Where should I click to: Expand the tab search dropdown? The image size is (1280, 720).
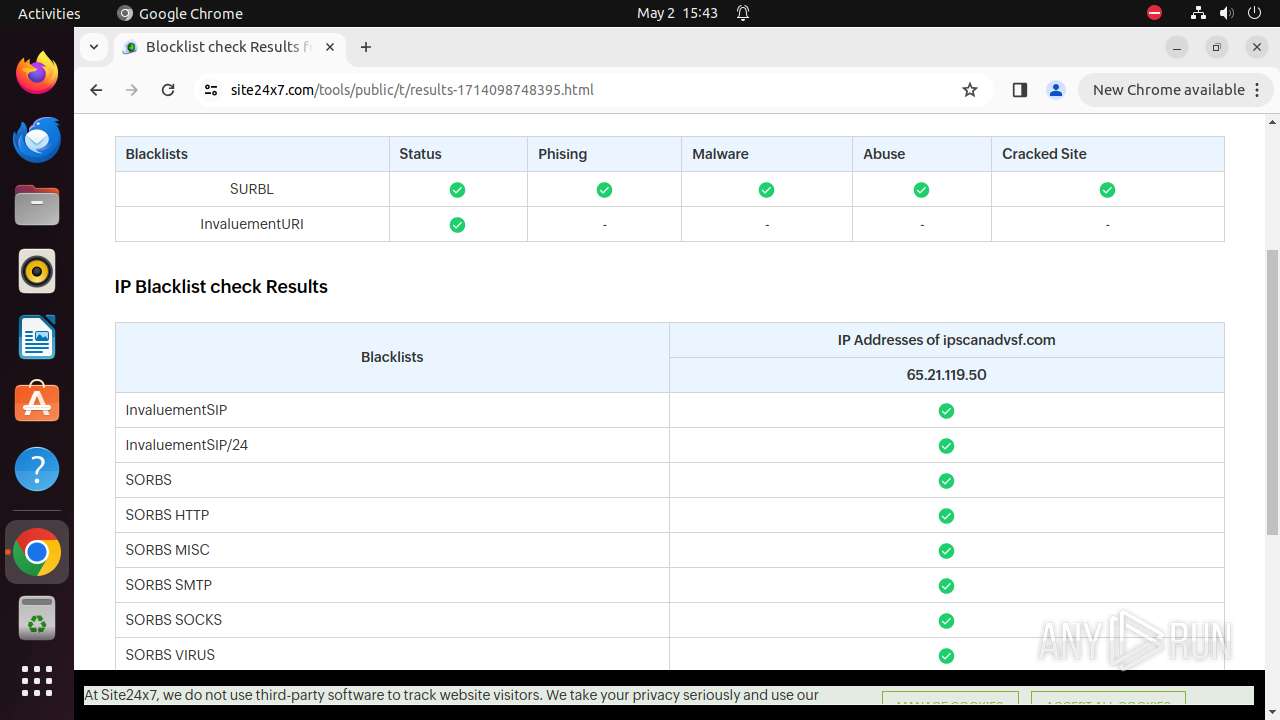click(93, 47)
